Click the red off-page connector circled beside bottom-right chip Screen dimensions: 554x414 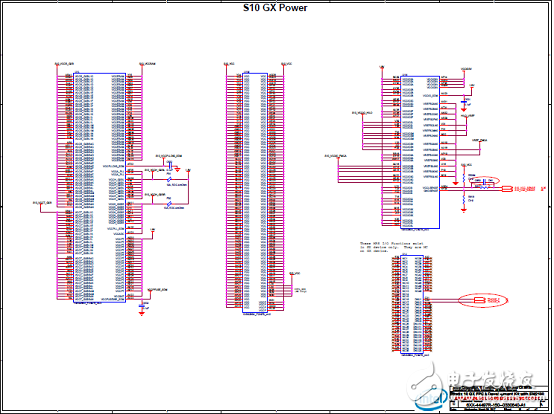tap(479, 300)
